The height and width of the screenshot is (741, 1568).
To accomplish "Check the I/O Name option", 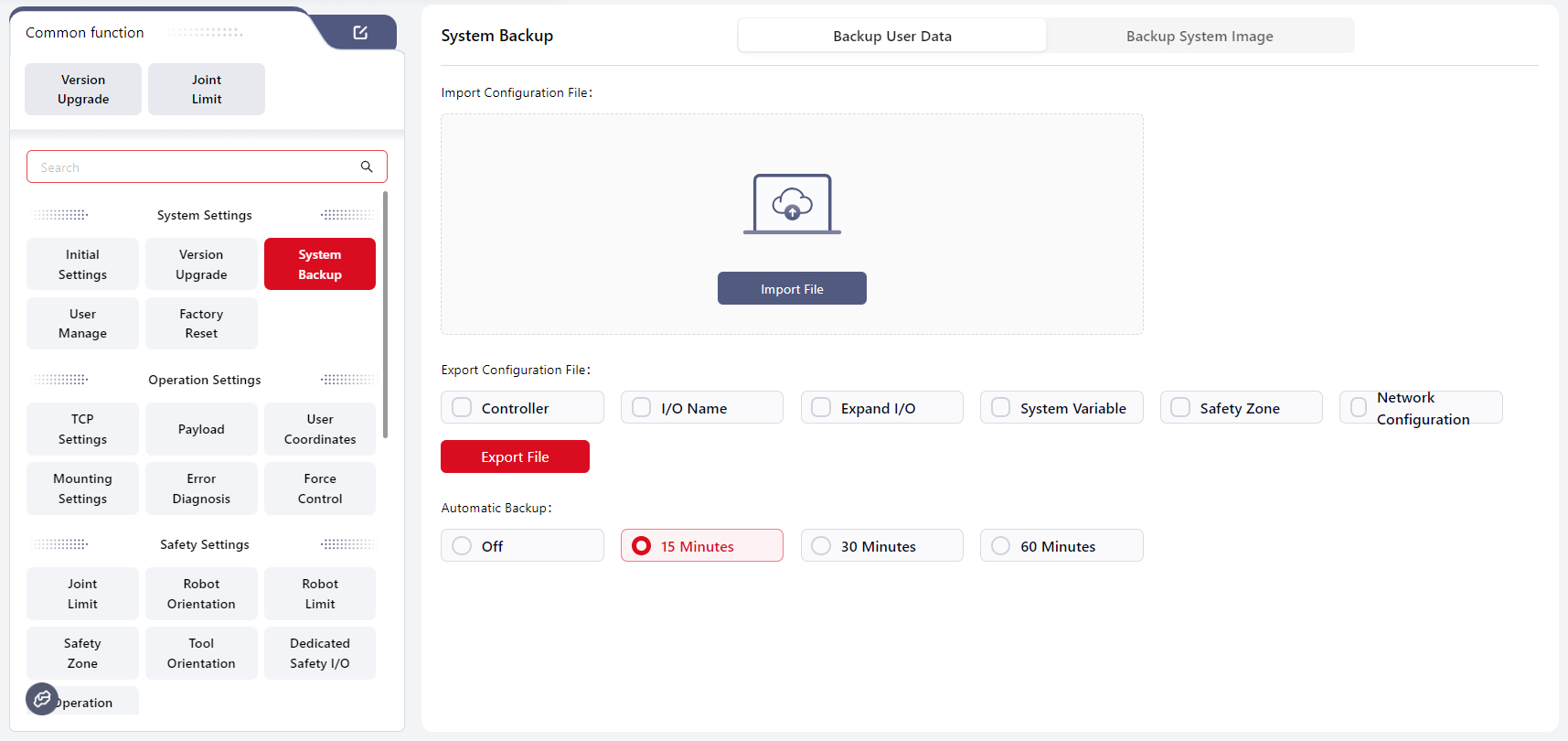I will 642,408.
